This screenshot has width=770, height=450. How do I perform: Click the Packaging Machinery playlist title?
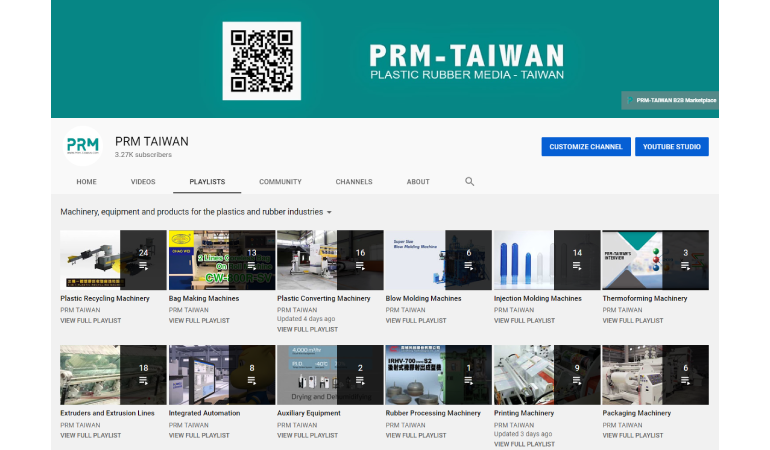coord(636,413)
